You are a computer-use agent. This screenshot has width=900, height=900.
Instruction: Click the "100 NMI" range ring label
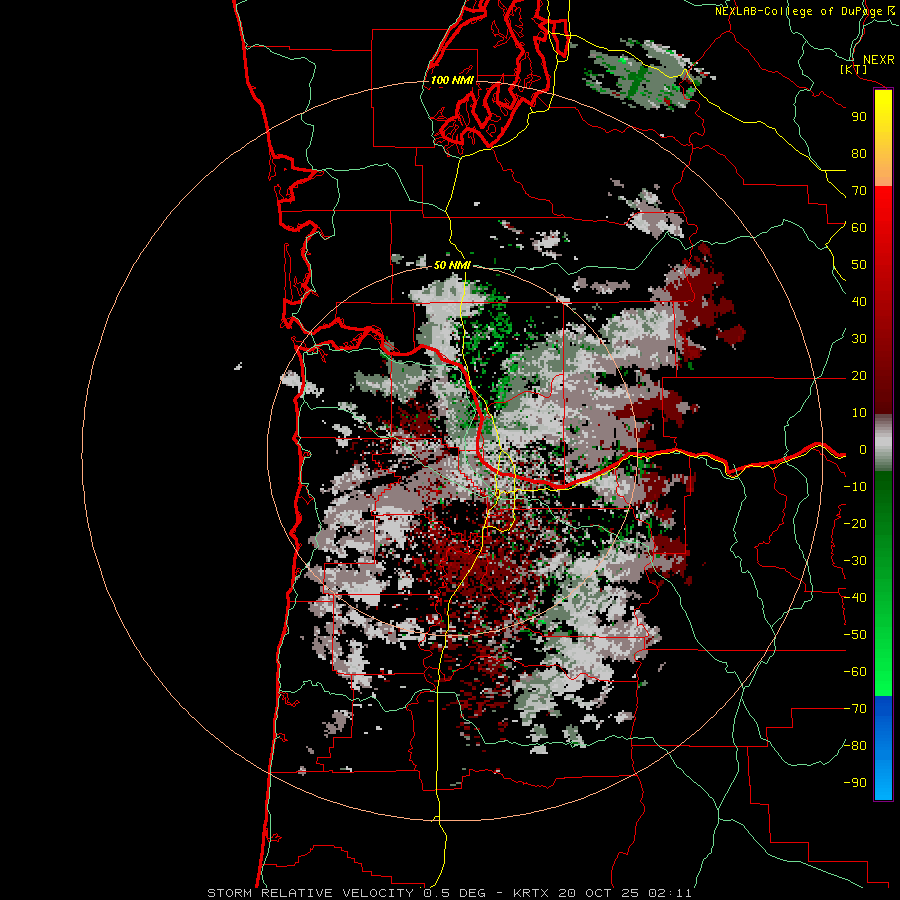tap(452, 80)
